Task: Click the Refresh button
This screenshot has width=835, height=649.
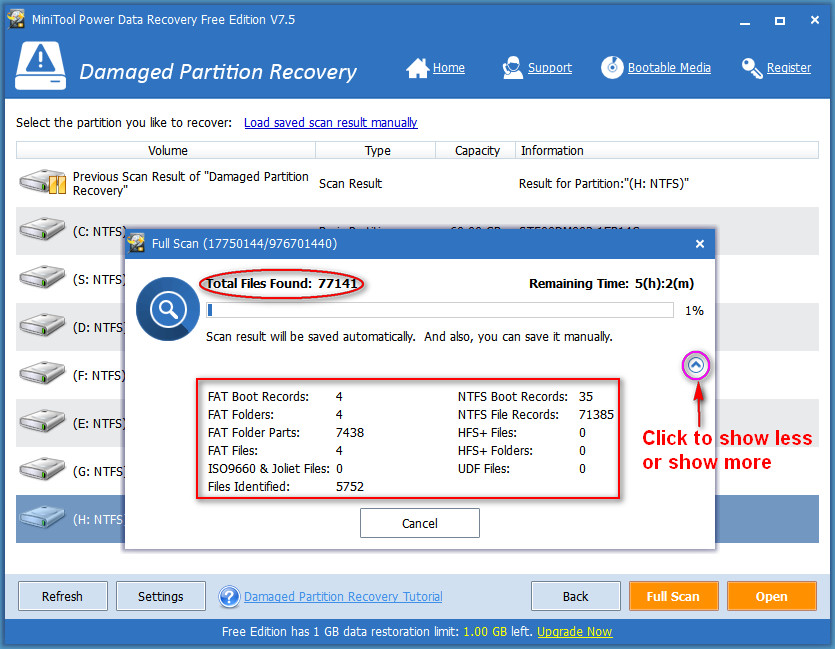Action: point(63,596)
